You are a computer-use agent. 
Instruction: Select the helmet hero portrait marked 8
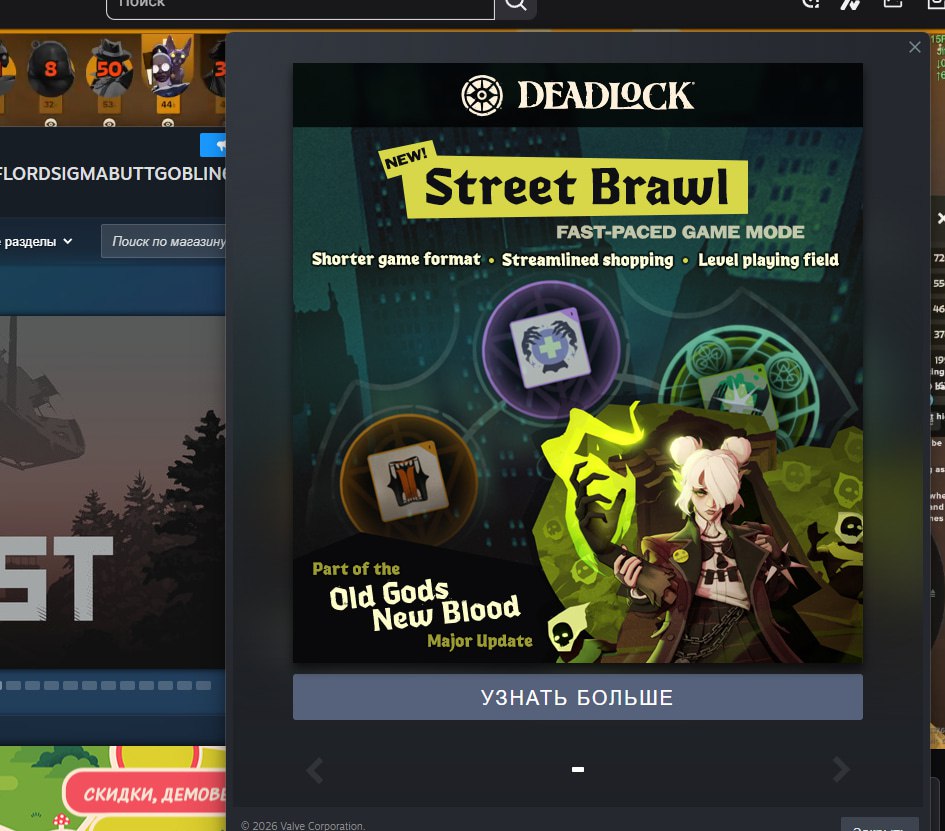pos(51,69)
